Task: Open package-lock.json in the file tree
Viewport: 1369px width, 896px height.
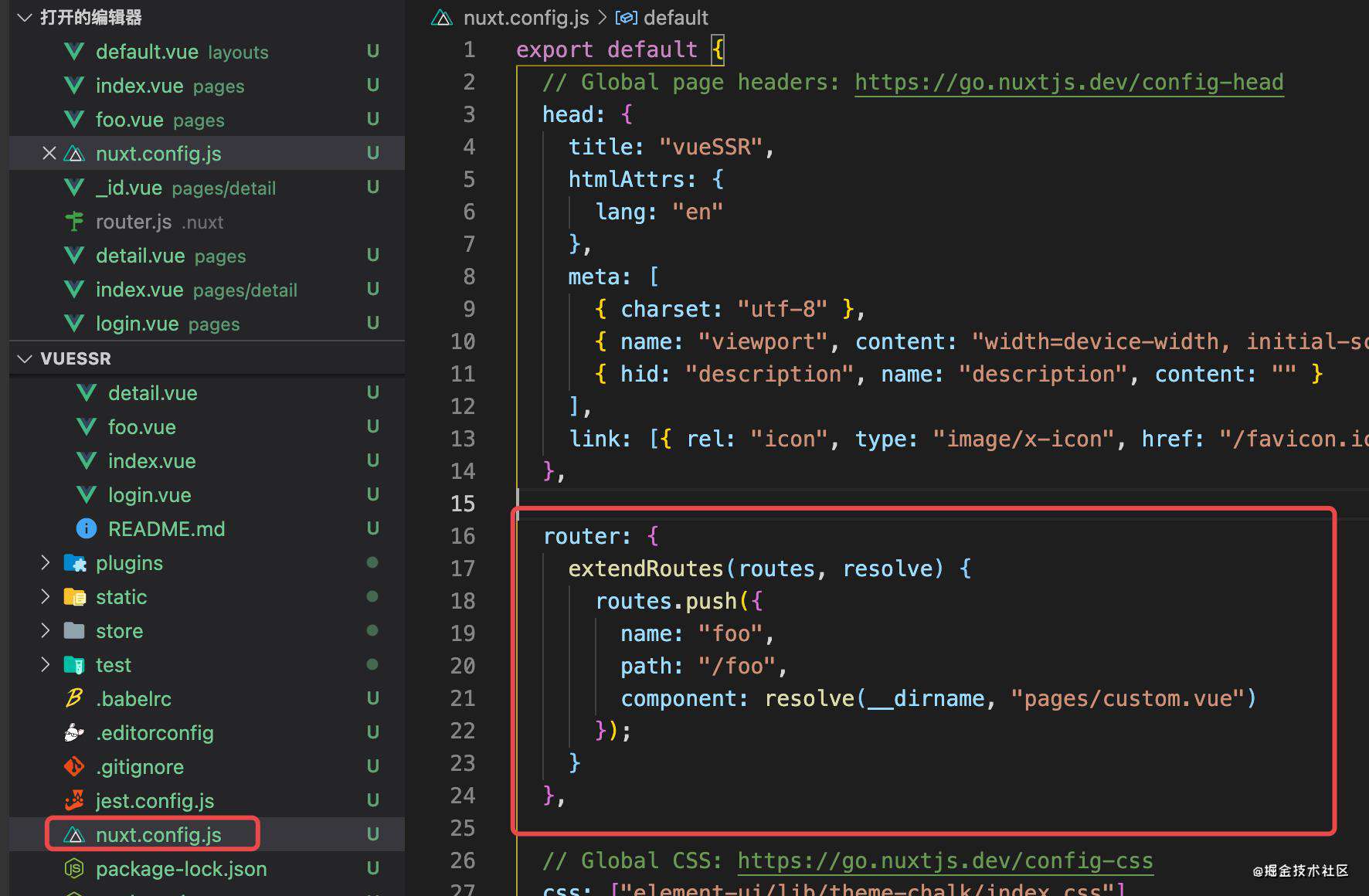Action: 207,869
